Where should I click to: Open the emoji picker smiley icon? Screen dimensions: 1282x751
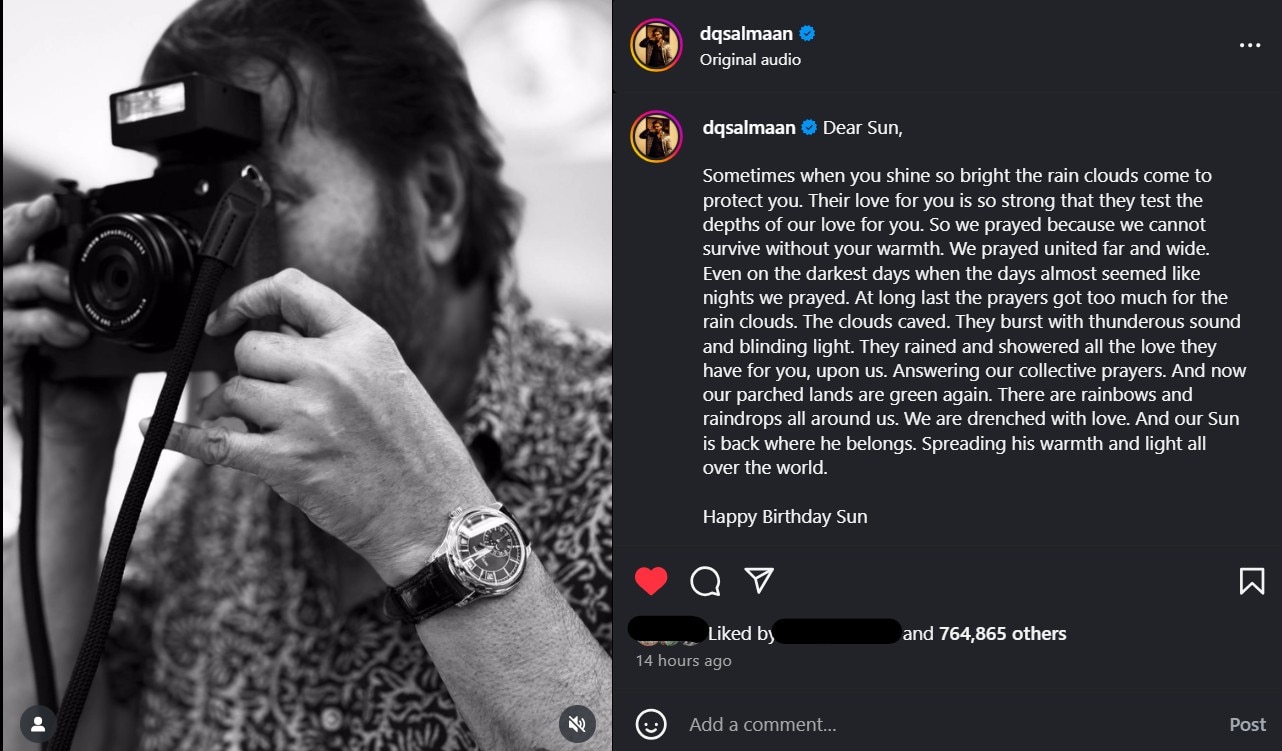(x=651, y=724)
